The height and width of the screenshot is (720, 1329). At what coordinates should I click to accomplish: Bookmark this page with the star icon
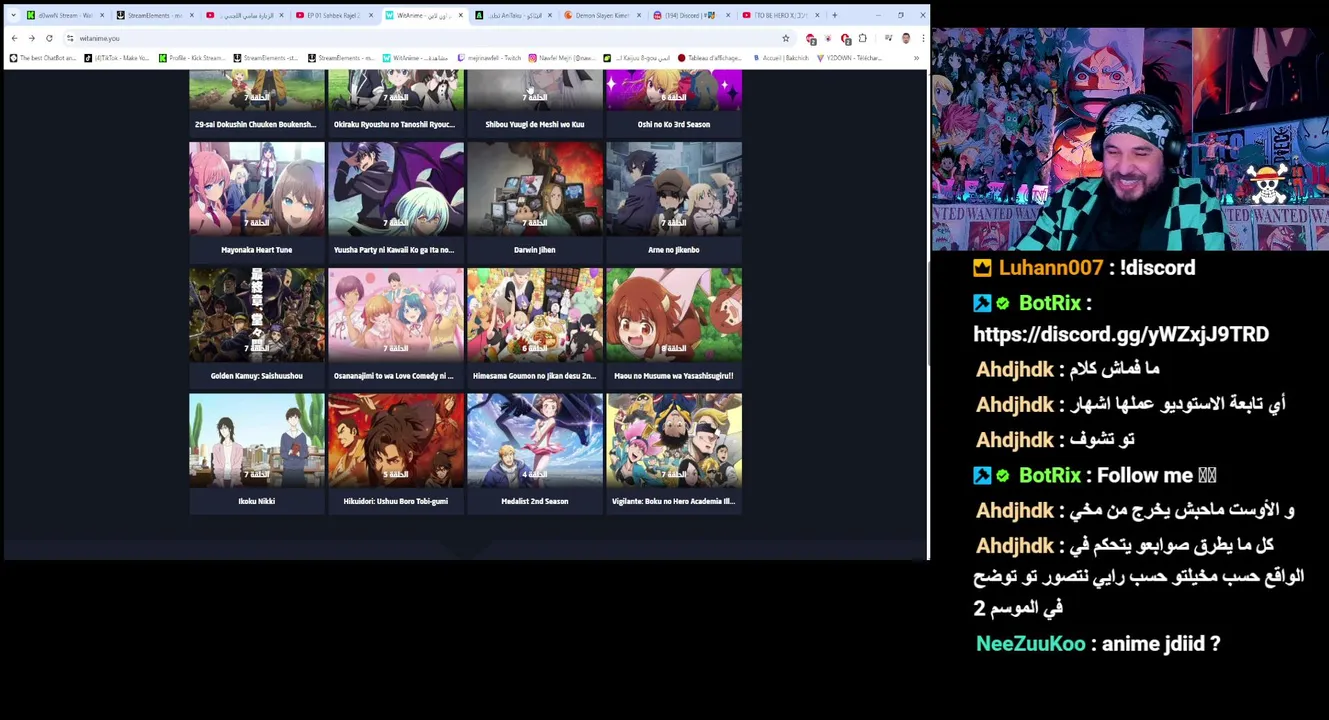click(x=786, y=38)
